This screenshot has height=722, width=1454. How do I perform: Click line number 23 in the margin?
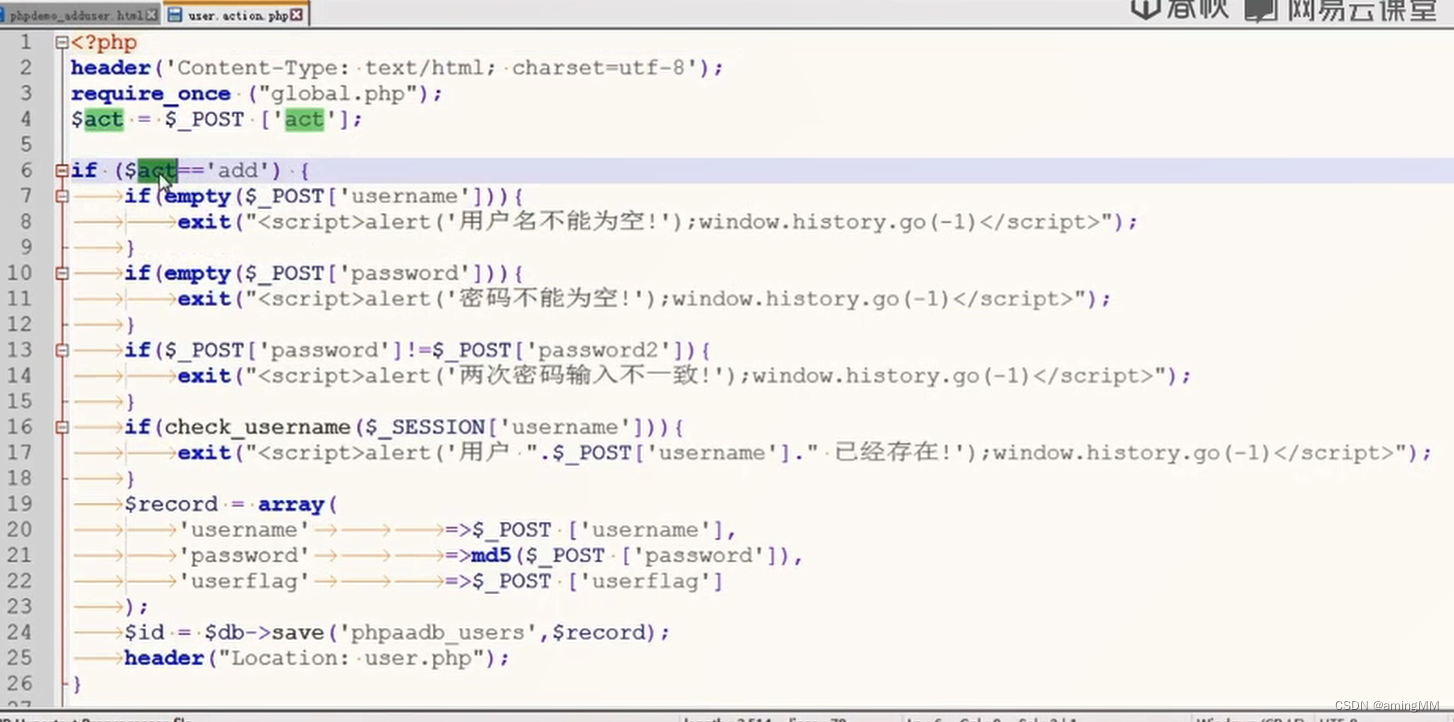20,606
